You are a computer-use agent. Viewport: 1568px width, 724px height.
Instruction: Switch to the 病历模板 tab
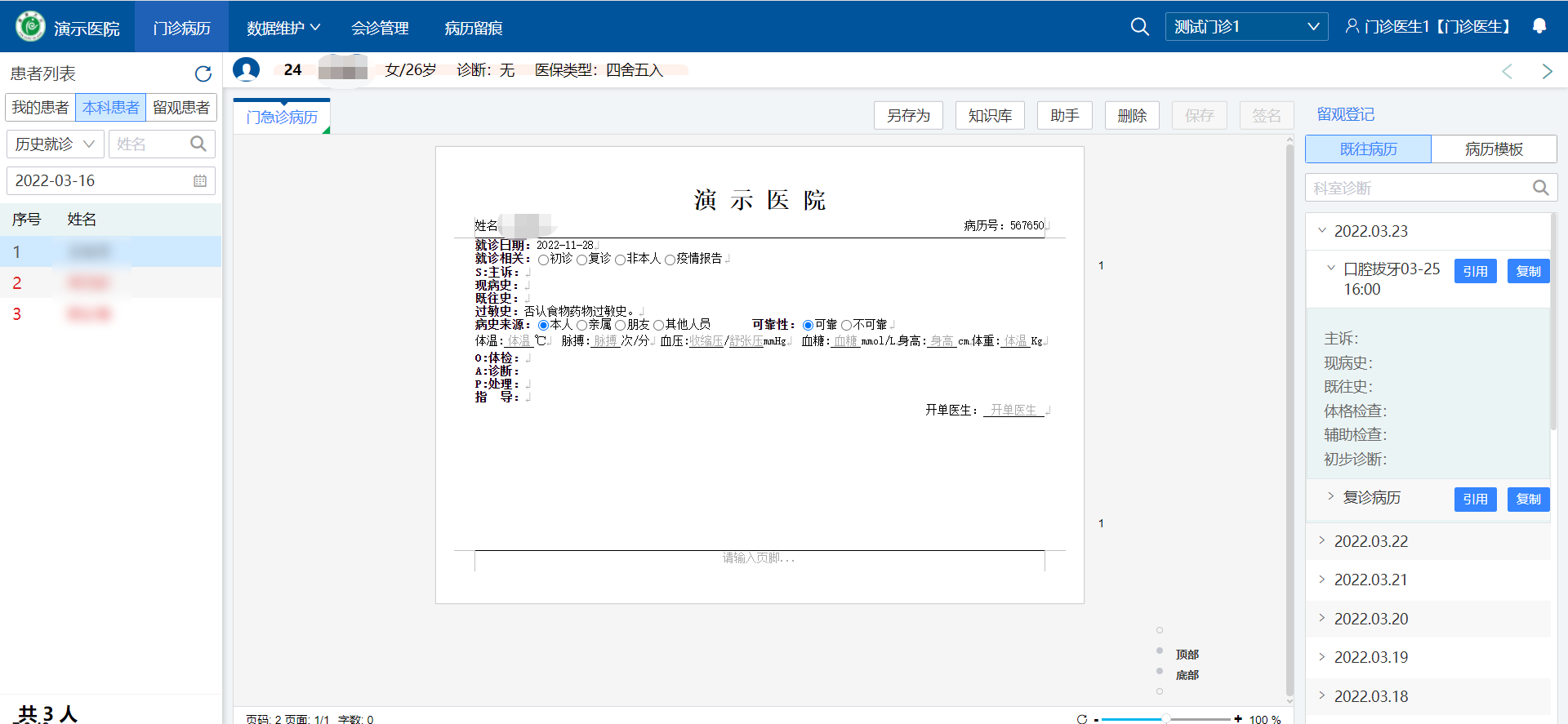click(1493, 149)
